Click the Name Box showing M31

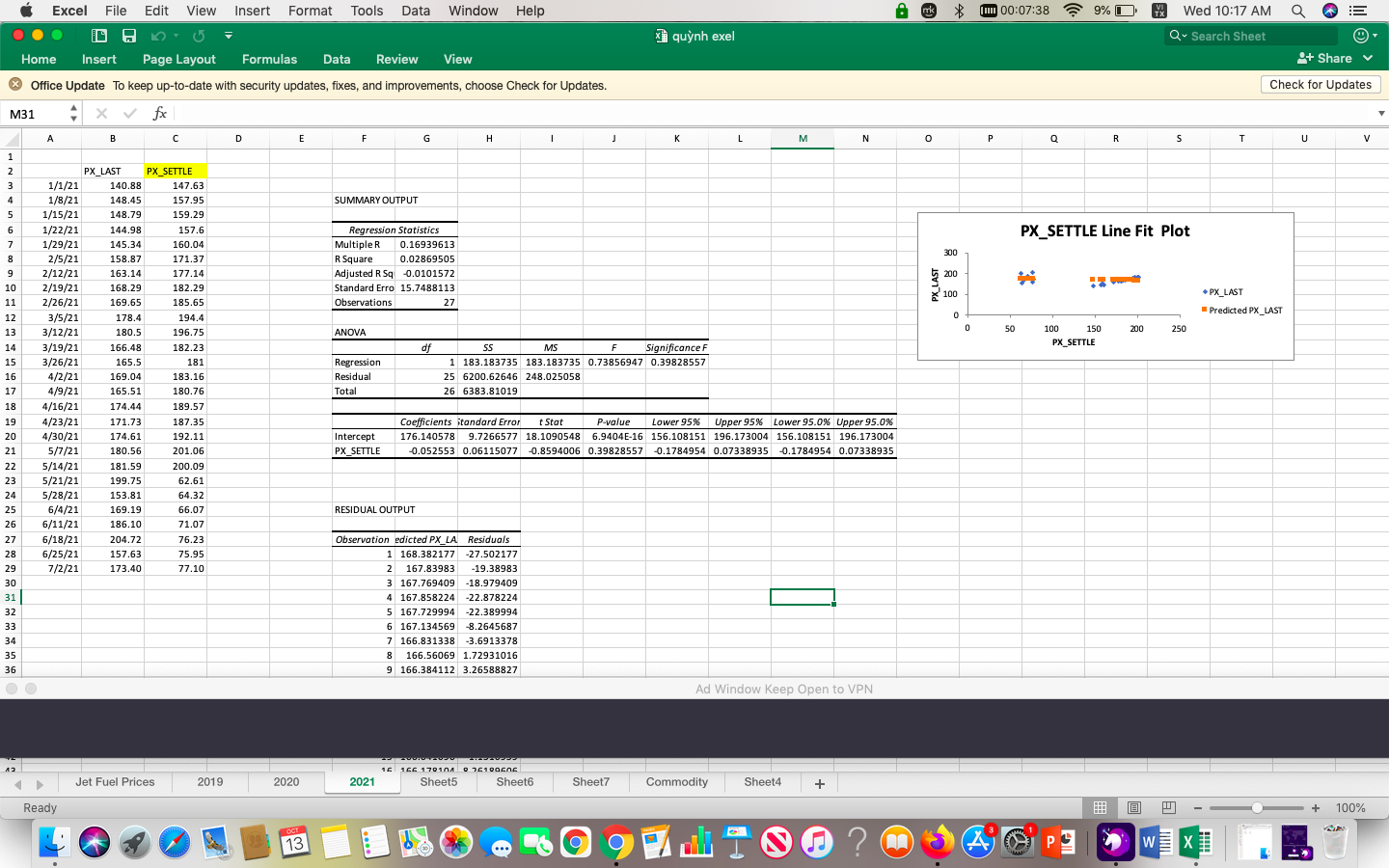[x=35, y=114]
